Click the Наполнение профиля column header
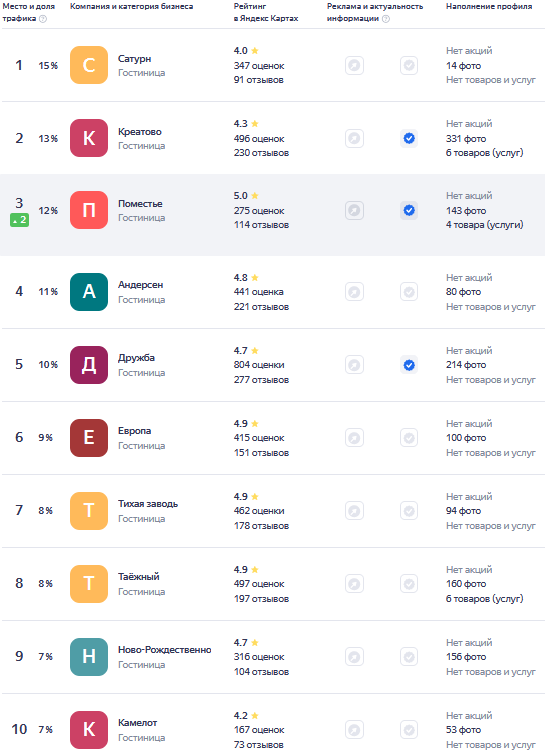545x753 pixels. point(489,6)
